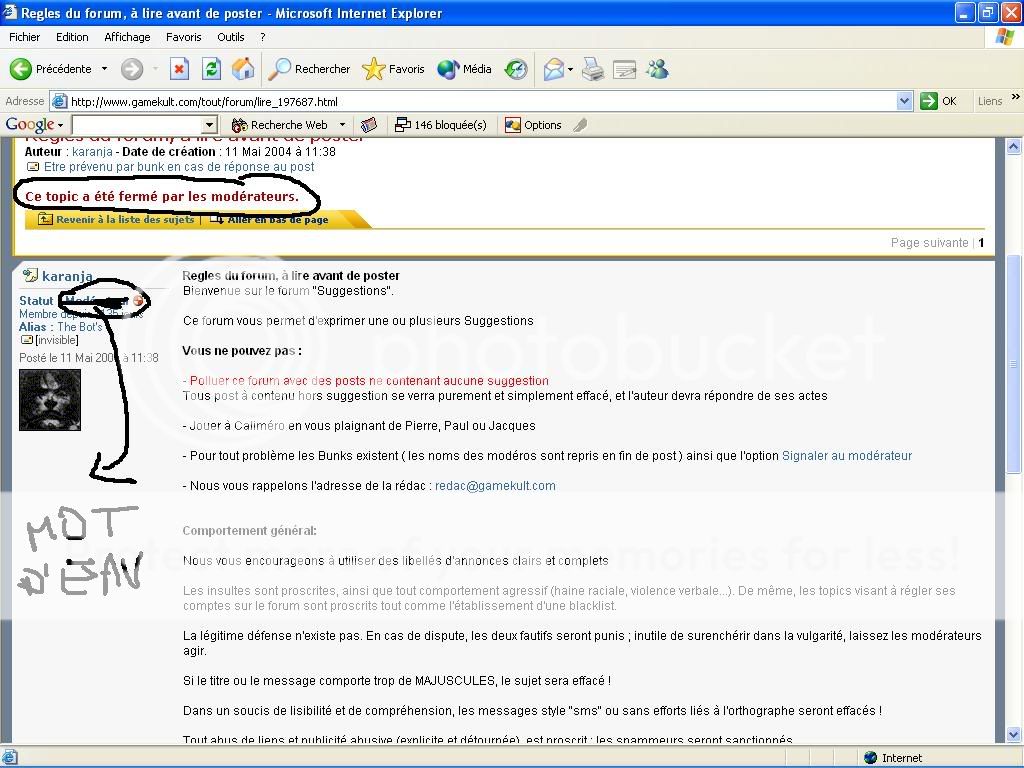
Task: Open the Outils menu
Action: (x=231, y=37)
